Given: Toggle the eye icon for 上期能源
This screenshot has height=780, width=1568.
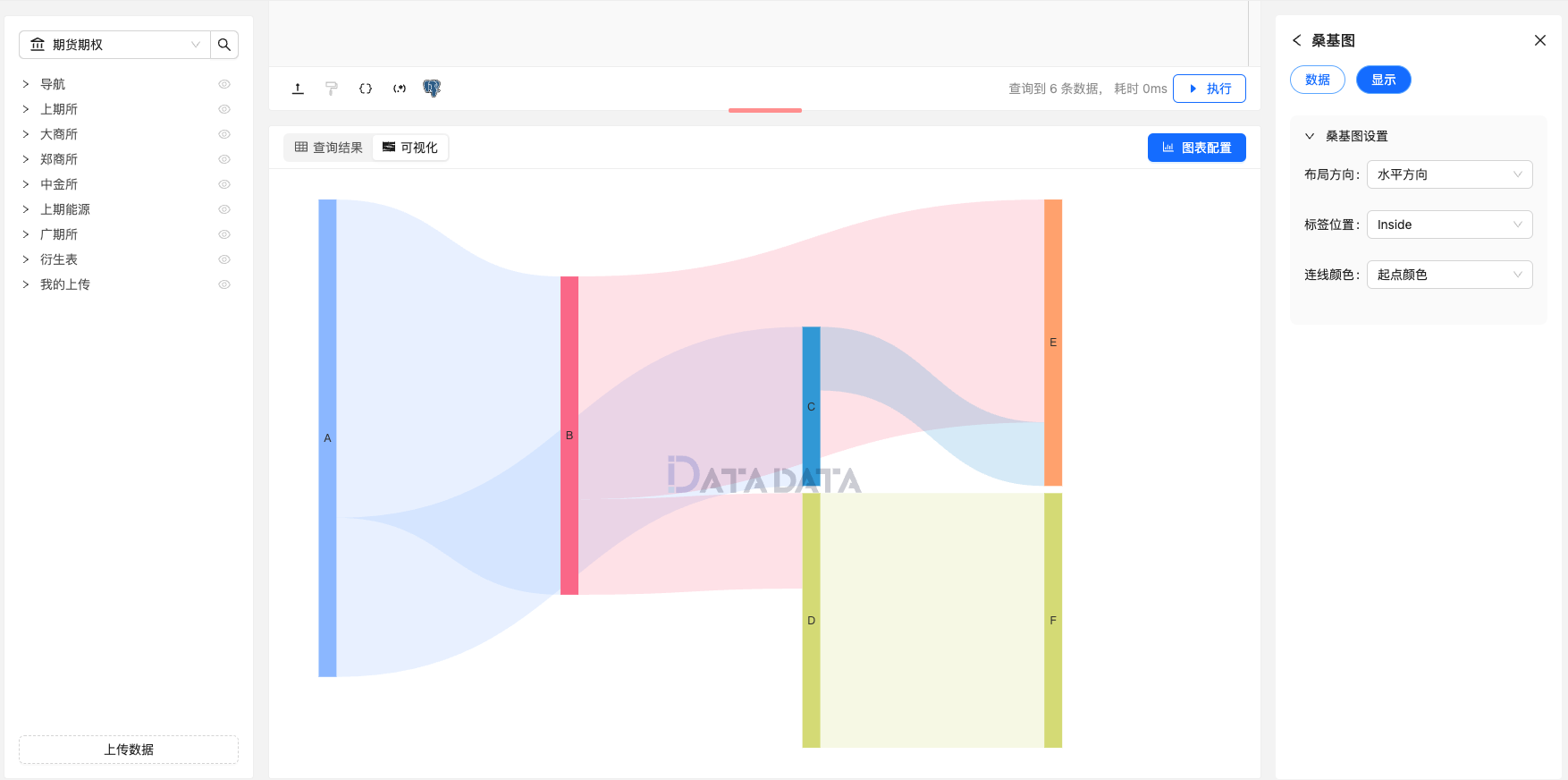Looking at the screenshot, I should pyautogui.click(x=224, y=209).
